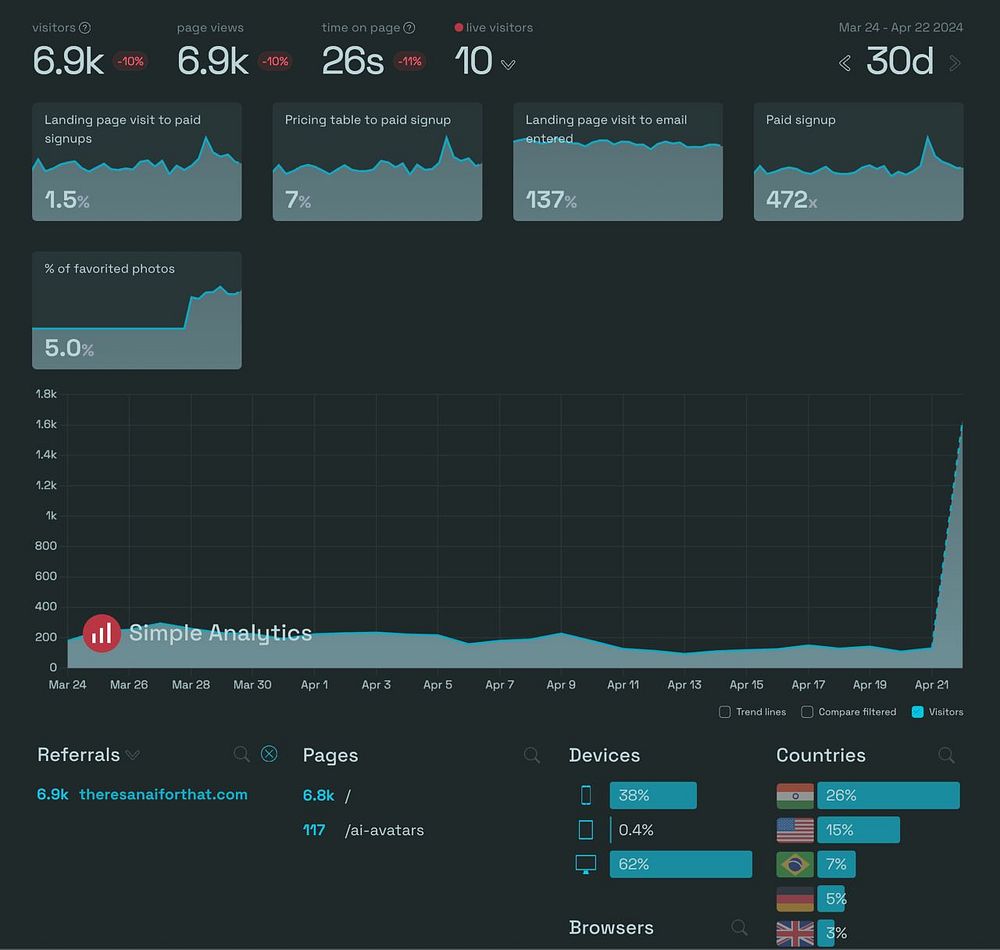The width and height of the screenshot is (1000, 950).
Task: Click the Countries search magnifier icon
Action: tap(946, 756)
